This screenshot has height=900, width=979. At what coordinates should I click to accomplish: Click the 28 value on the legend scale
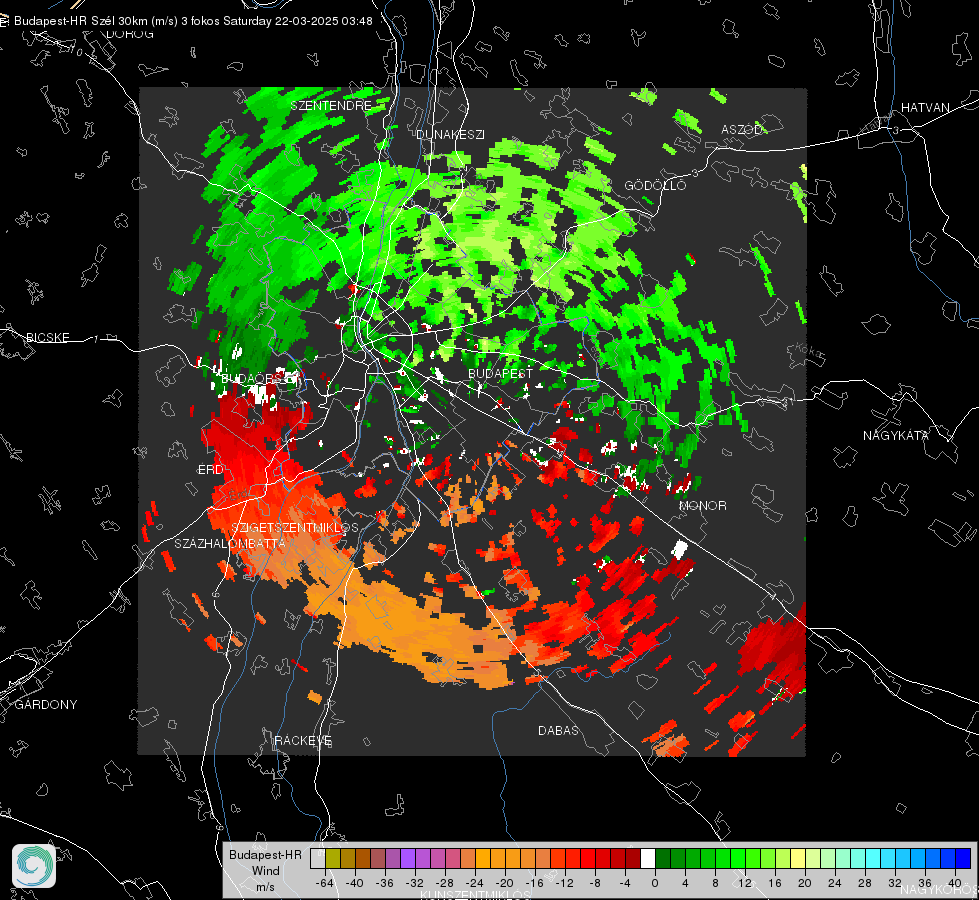(x=865, y=883)
